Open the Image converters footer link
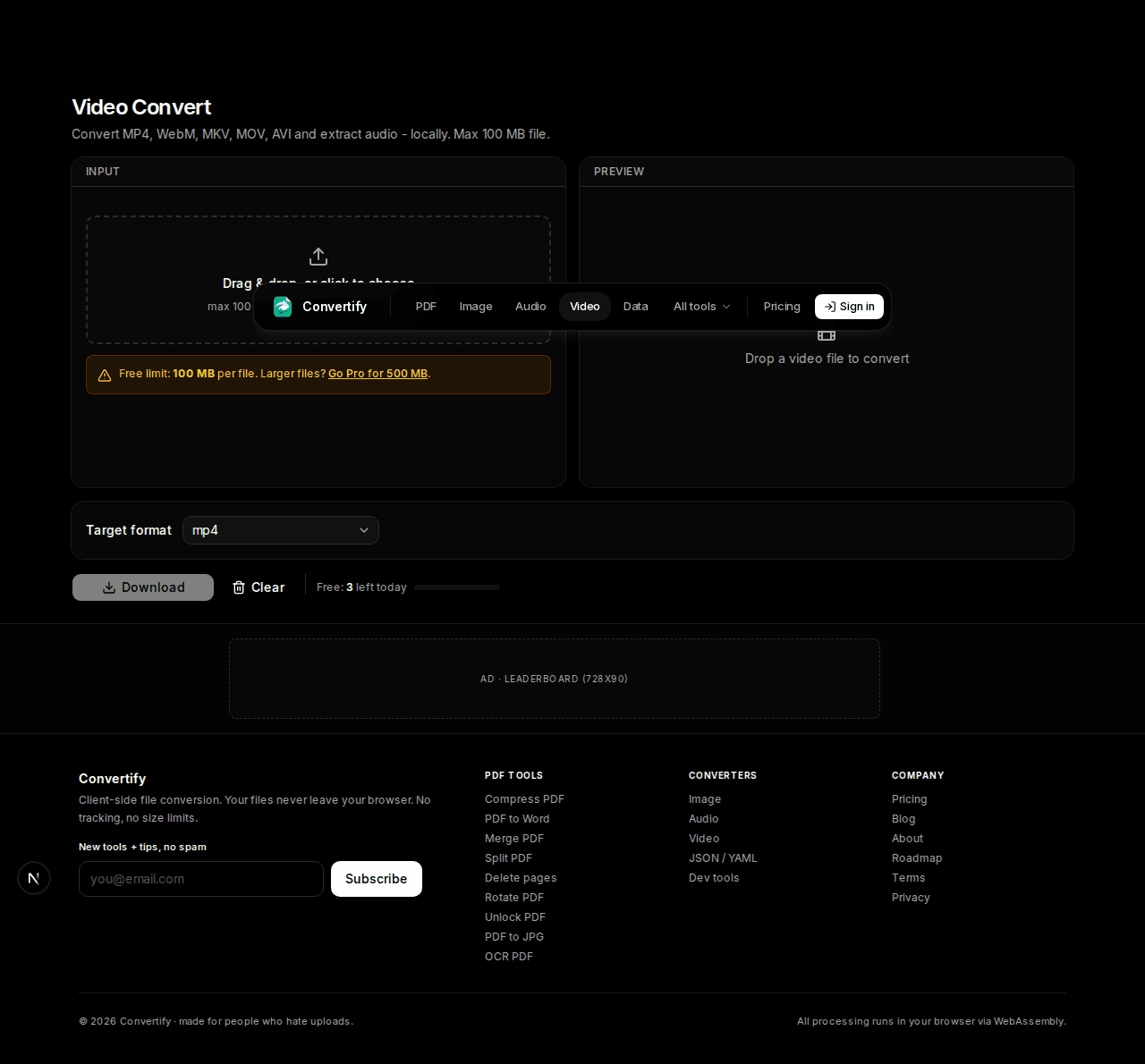Image resolution: width=1145 pixels, height=1064 pixels. [x=705, y=799]
